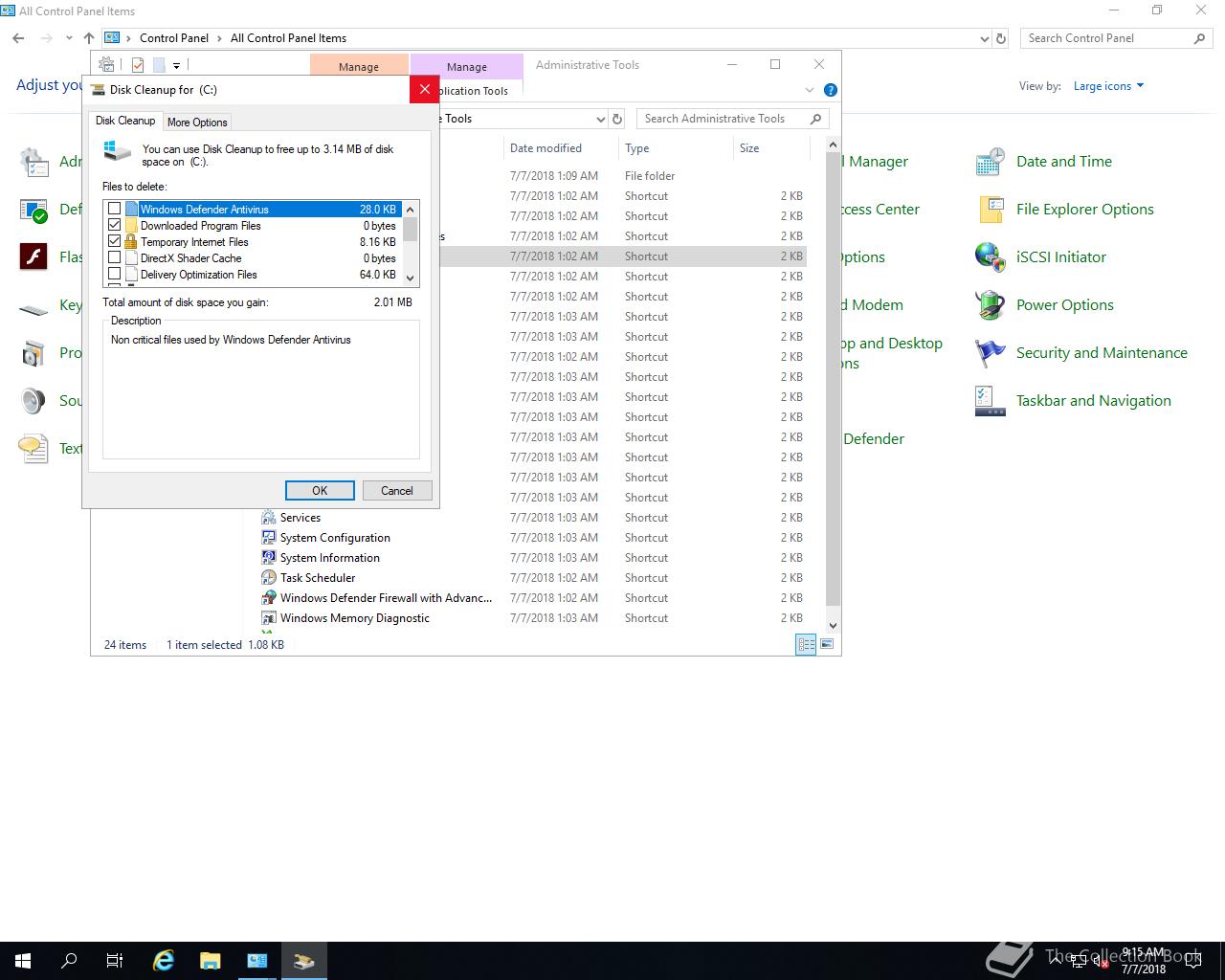Open the Text to Speech icon
This screenshot has width=1225, height=980.
point(33,449)
